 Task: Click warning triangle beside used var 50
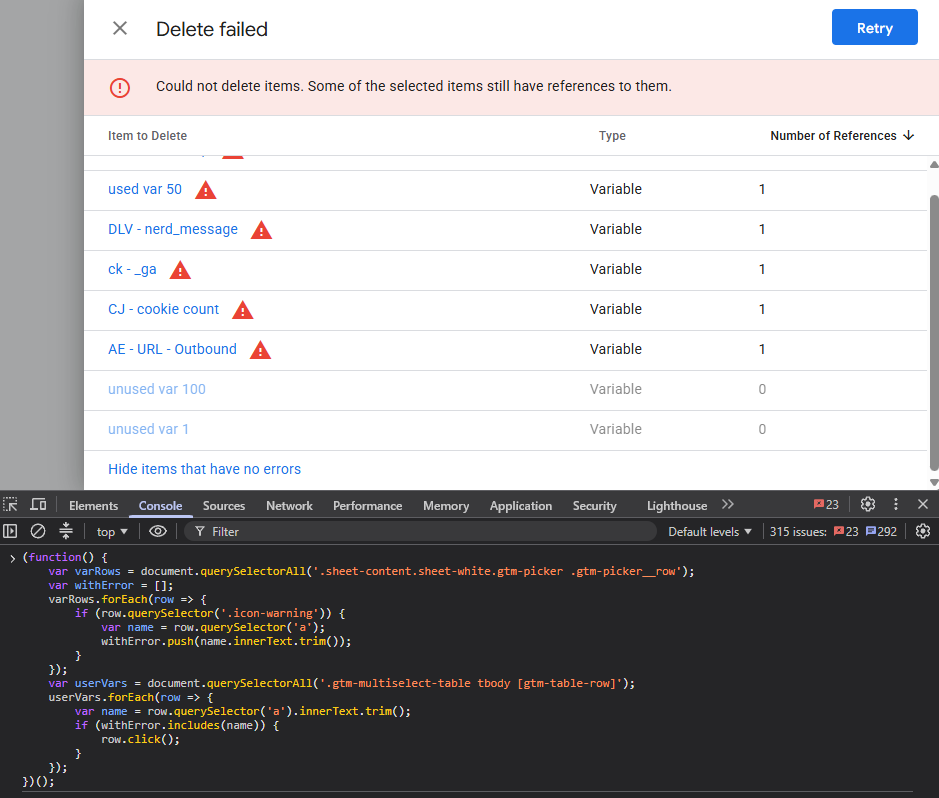pyautogui.click(x=205, y=190)
